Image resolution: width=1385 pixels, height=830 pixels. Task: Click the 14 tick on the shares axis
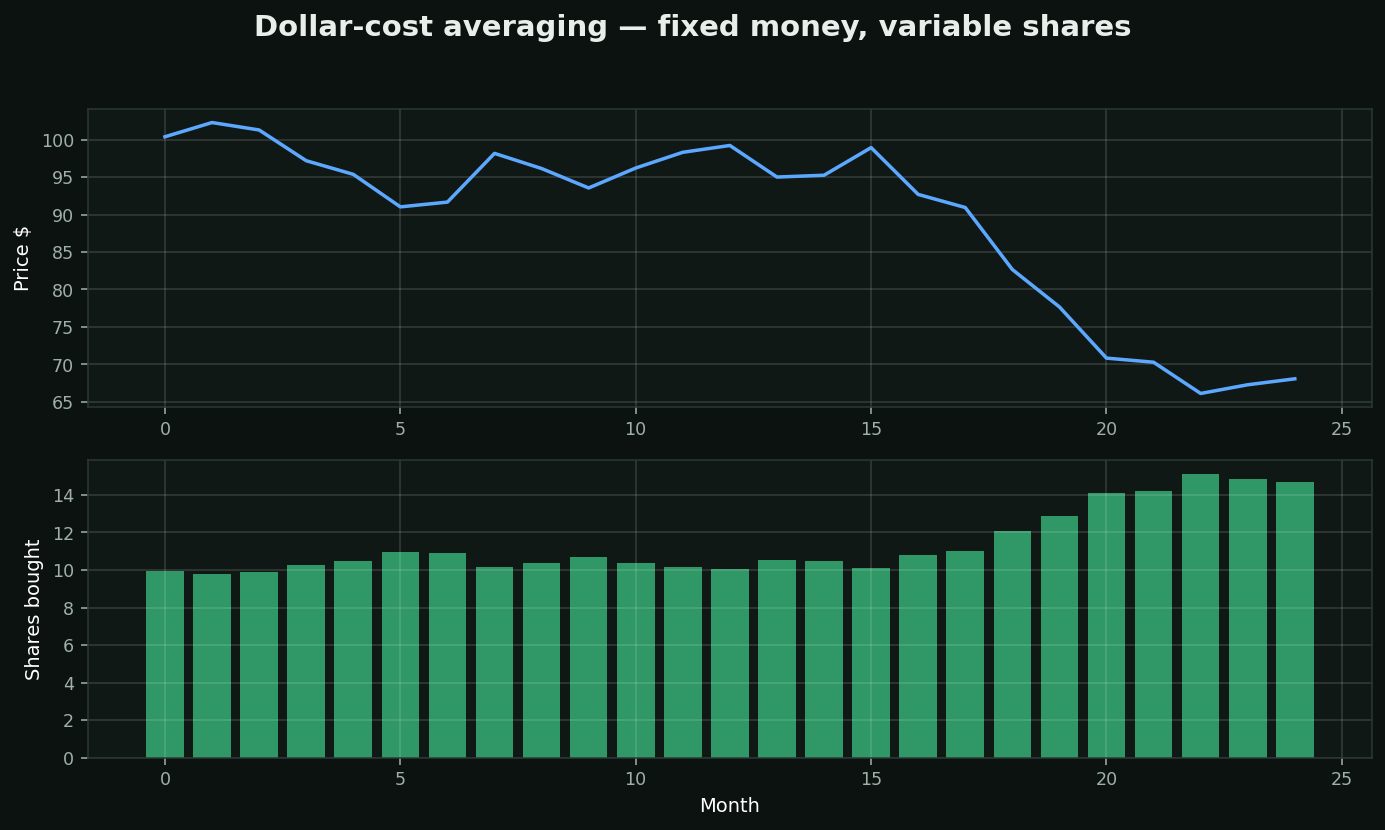coord(64,496)
